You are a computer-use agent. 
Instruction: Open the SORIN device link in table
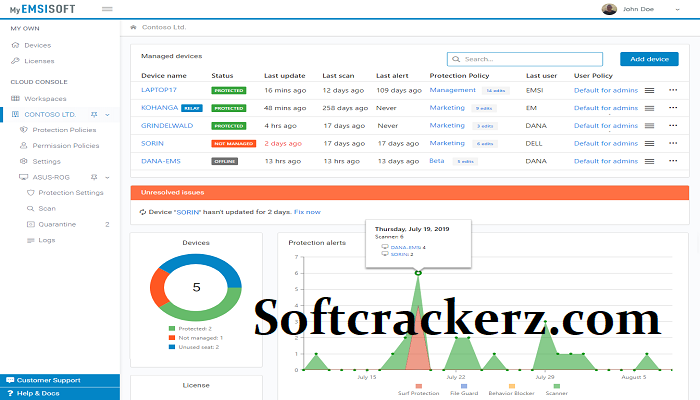(152, 143)
